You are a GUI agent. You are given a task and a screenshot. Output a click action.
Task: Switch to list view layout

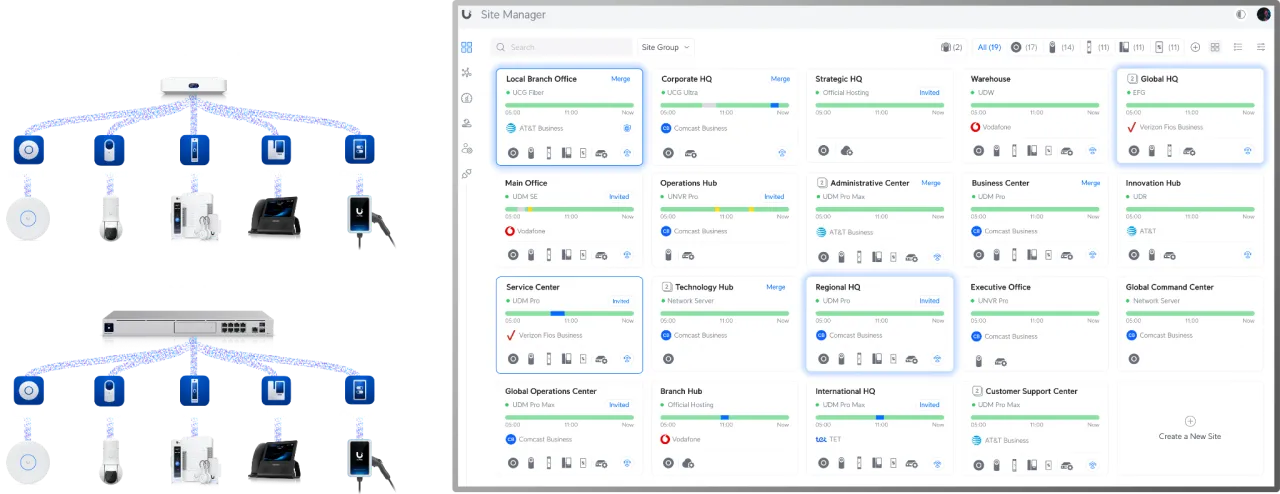pos(1238,47)
